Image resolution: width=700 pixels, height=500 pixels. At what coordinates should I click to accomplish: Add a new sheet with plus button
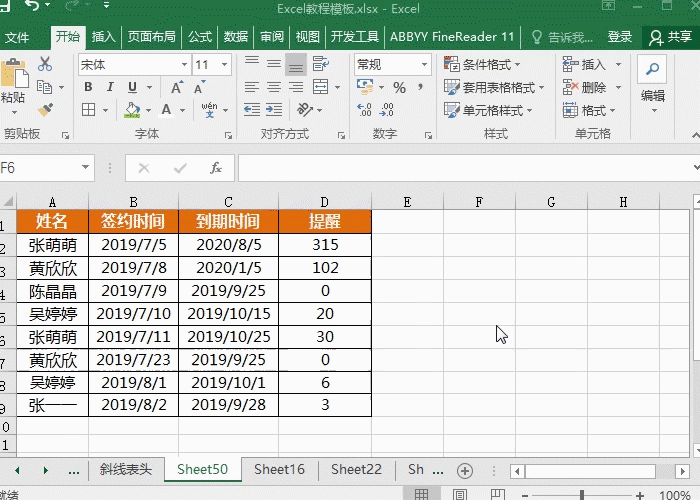[465, 471]
